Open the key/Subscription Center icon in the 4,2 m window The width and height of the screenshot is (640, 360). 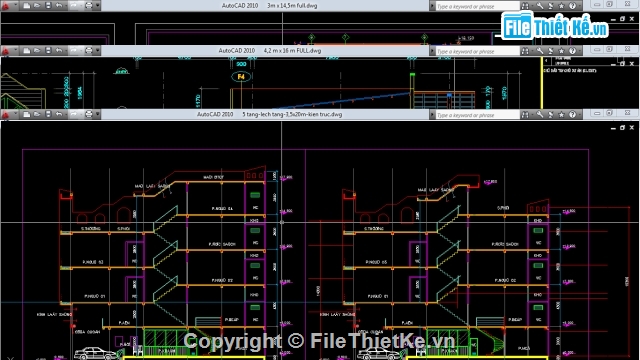point(540,51)
